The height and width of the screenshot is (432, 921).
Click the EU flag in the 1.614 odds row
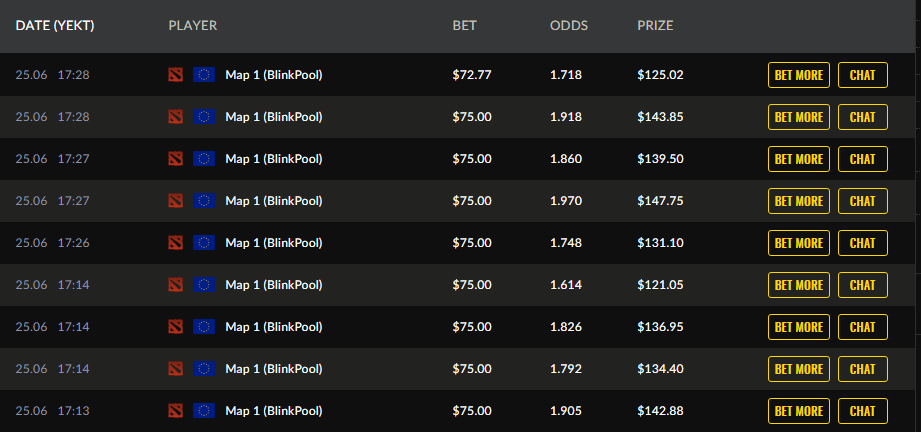pos(204,285)
